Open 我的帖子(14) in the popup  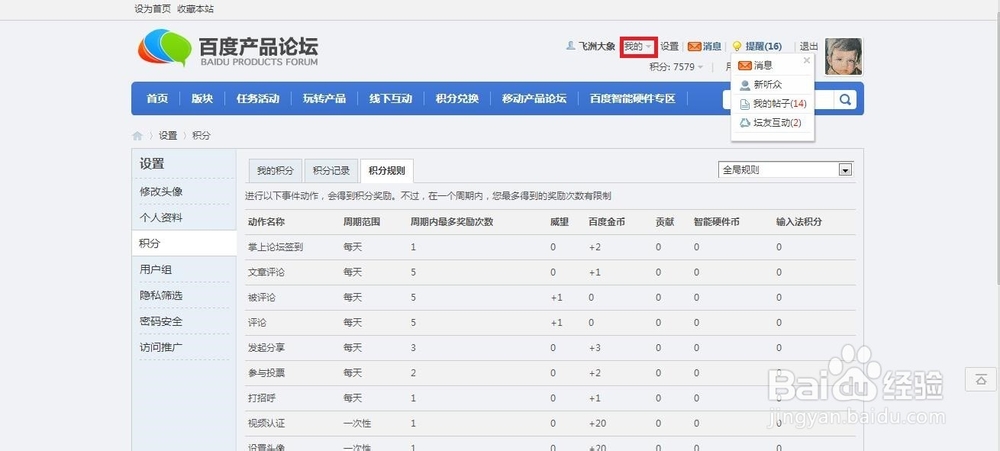pyautogui.click(x=773, y=104)
